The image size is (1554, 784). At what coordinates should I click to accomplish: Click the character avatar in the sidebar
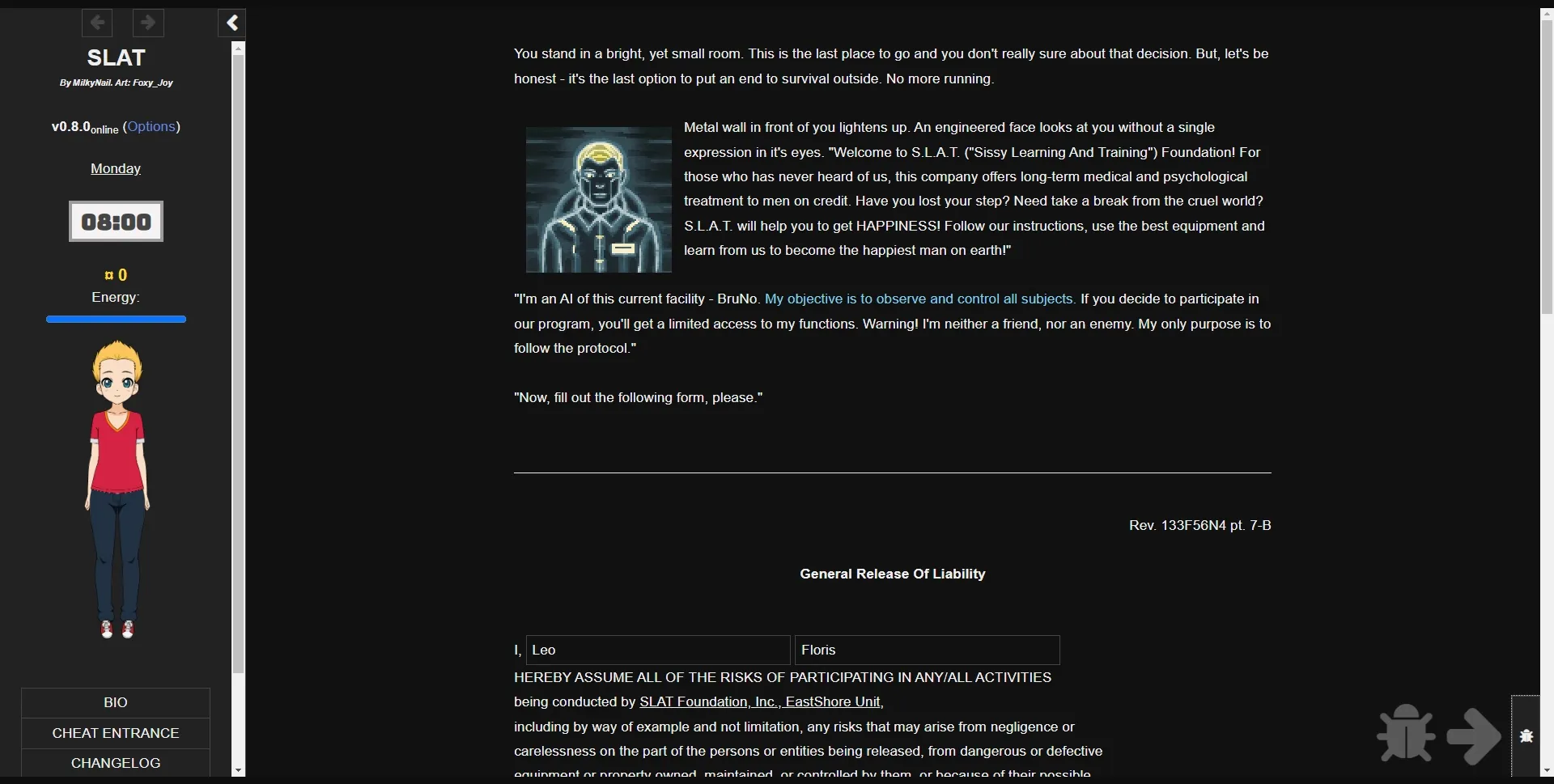pyautogui.click(x=116, y=488)
